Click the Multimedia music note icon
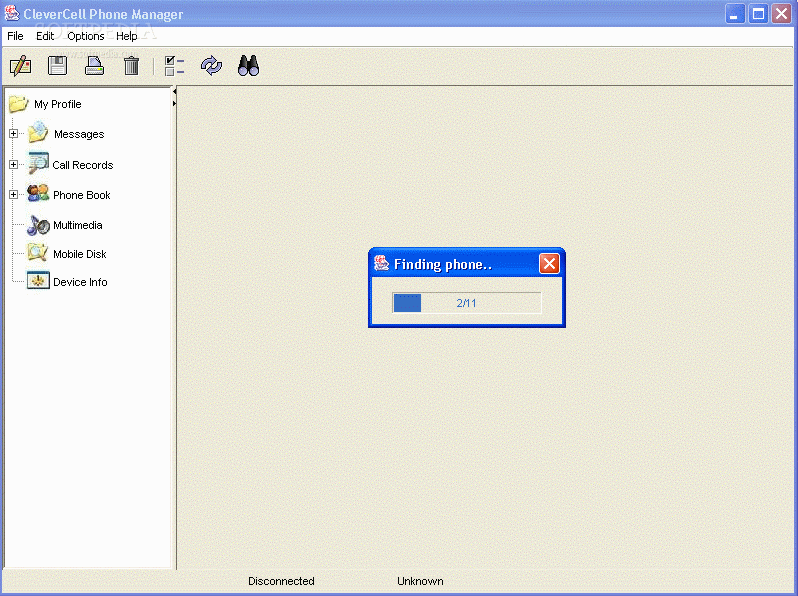Screen dimensions: 798x596 pyautogui.click(x=38, y=225)
